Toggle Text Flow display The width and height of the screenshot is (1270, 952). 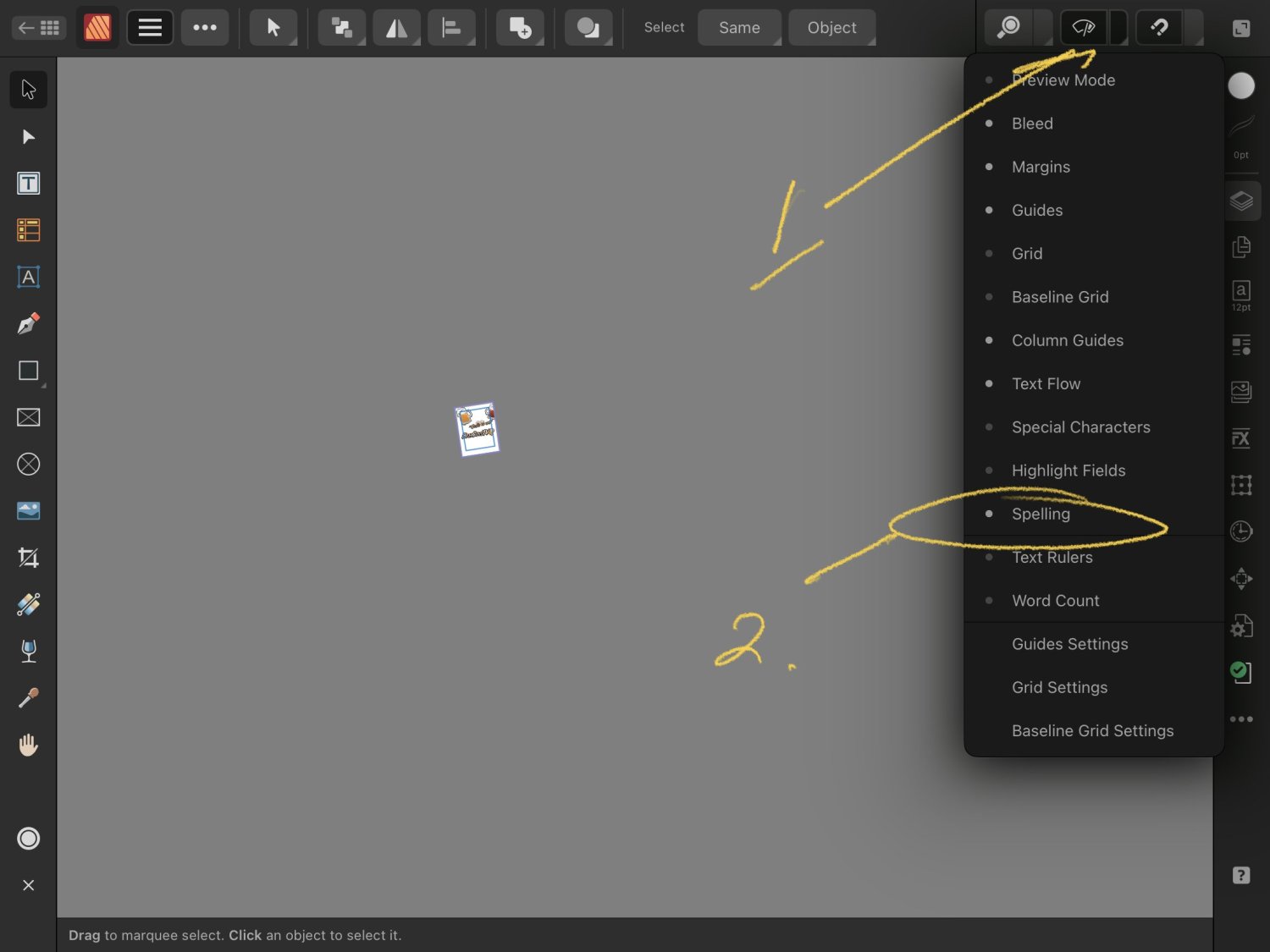[x=1094, y=383]
